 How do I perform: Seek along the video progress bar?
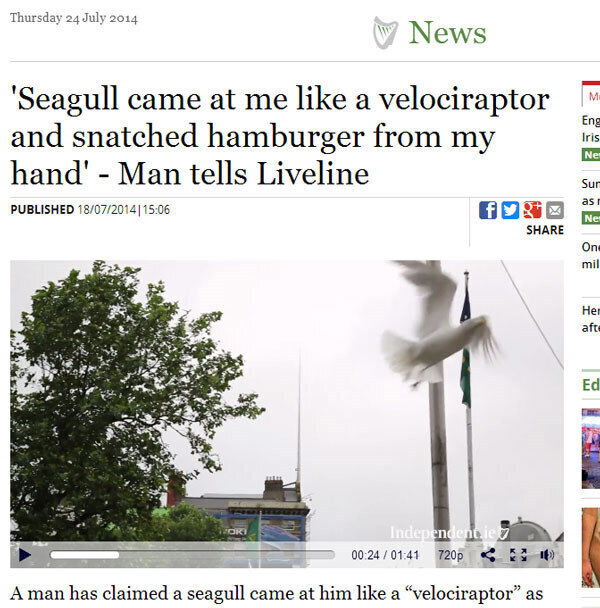pyautogui.click(x=192, y=555)
